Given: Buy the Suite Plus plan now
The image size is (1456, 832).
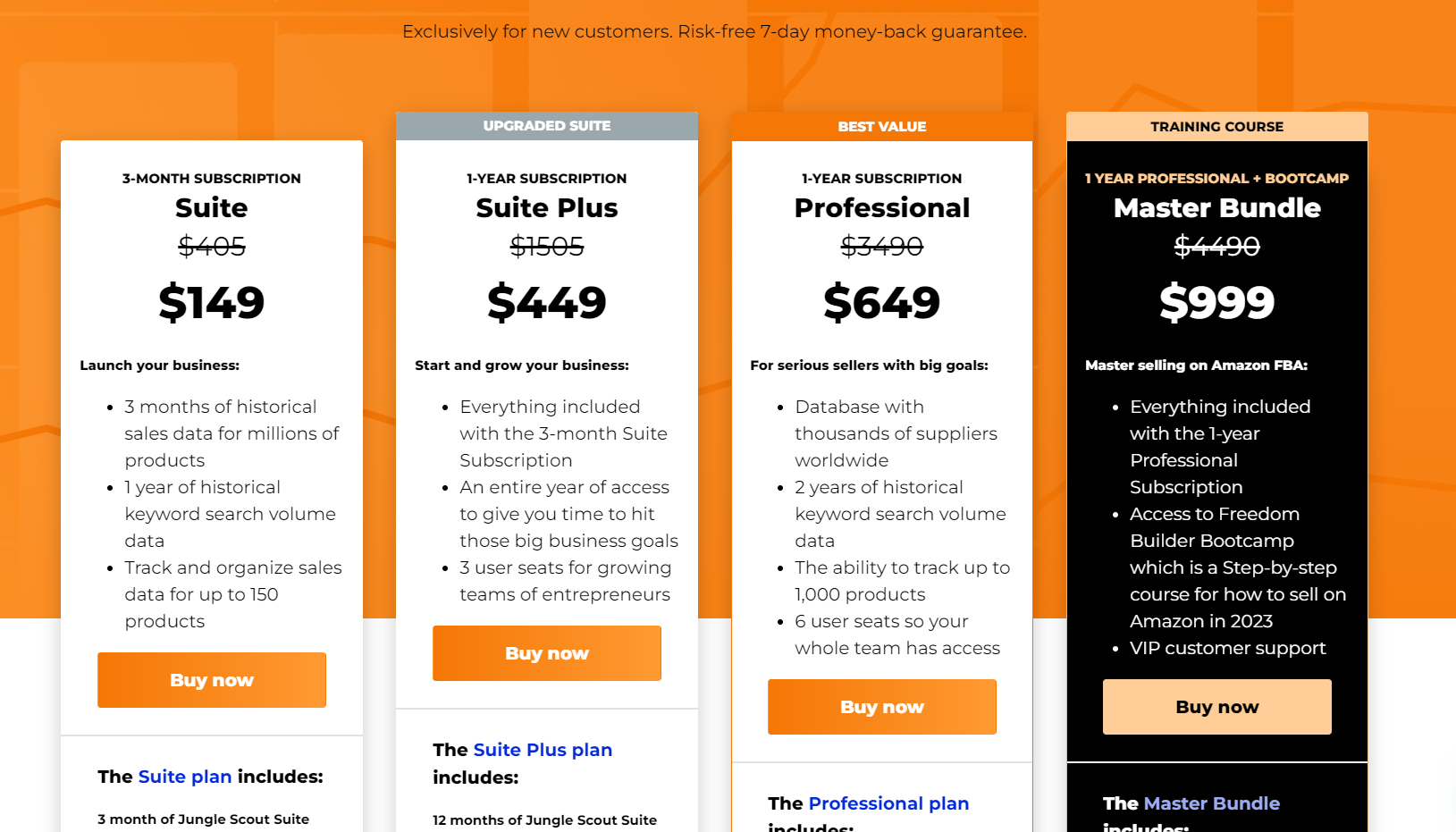Looking at the screenshot, I should [547, 653].
